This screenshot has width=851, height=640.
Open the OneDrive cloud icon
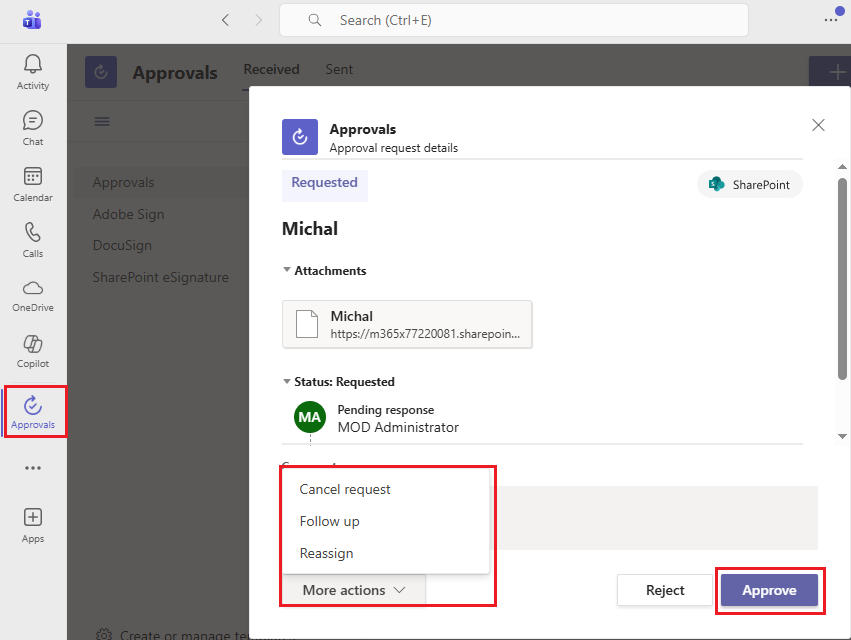[x=33, y=294]
